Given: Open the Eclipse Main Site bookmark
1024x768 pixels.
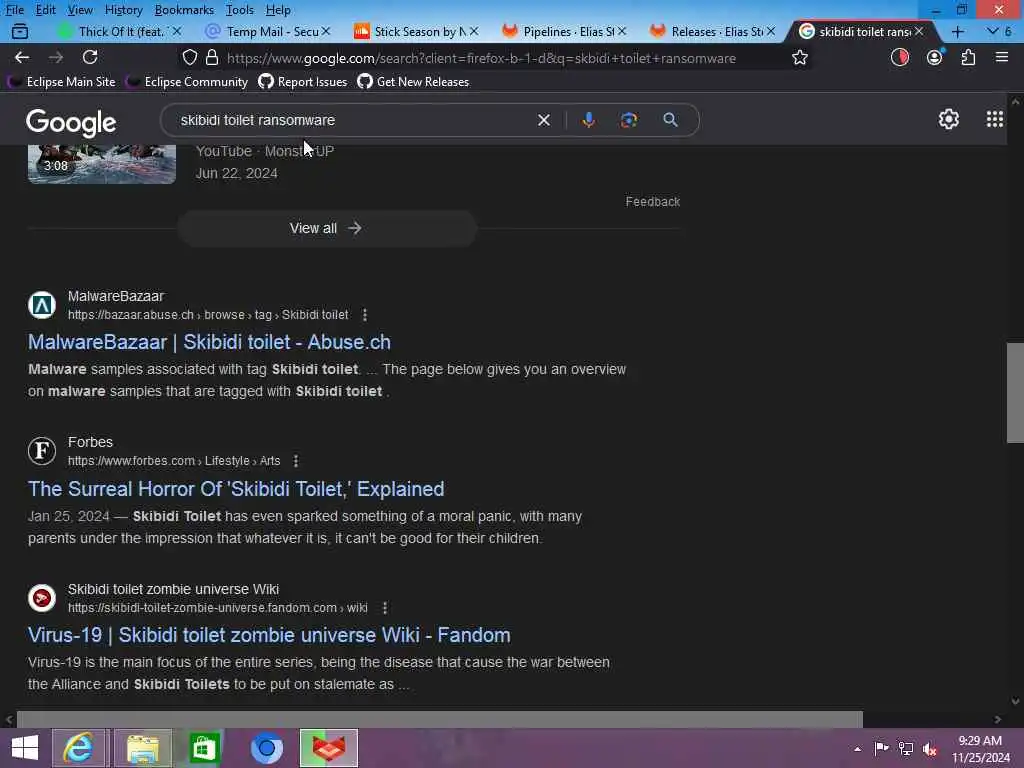Looking at the screenshot, I should [x=62, y=82].
